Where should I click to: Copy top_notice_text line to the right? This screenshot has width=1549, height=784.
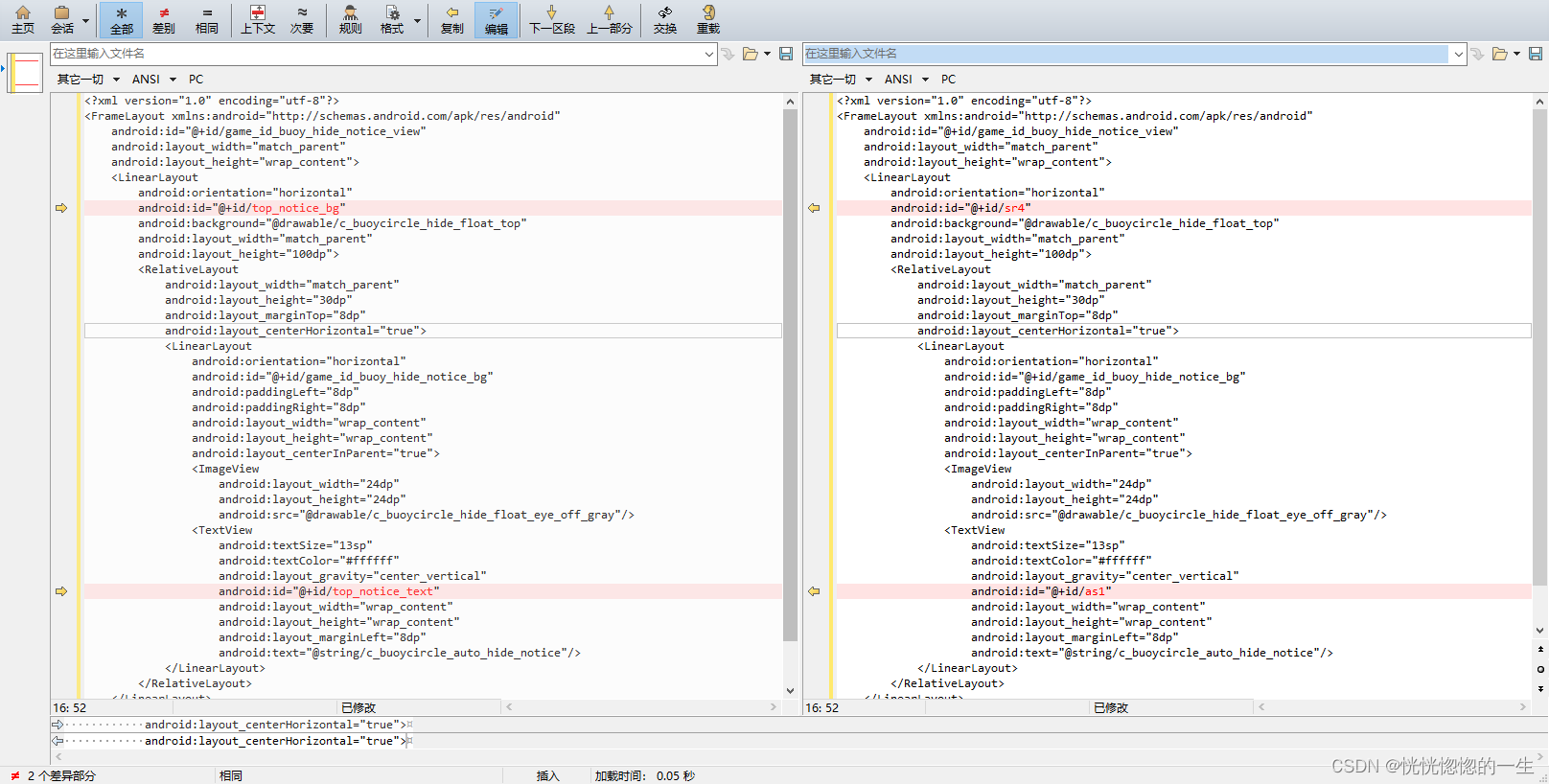pyautogui.click(x=61, y=591)
